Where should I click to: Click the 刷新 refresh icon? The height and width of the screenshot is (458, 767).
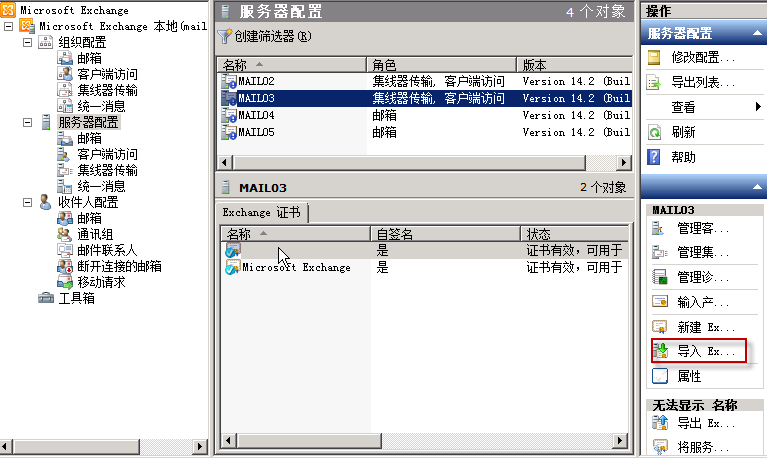(654, 132)
